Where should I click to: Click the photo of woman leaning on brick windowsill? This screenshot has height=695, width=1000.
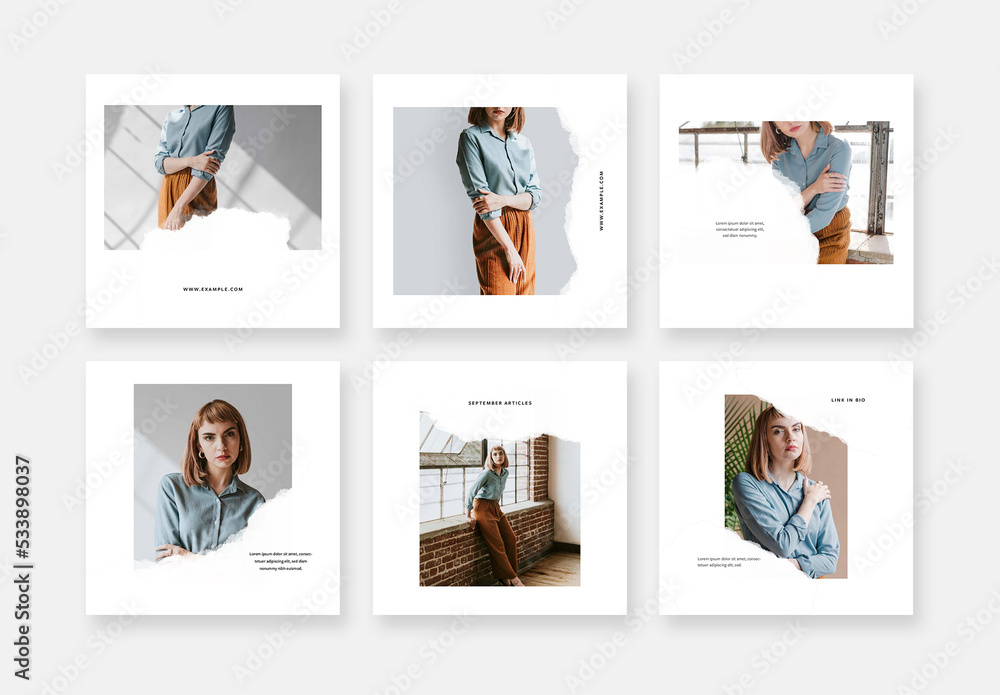(500, 499)
